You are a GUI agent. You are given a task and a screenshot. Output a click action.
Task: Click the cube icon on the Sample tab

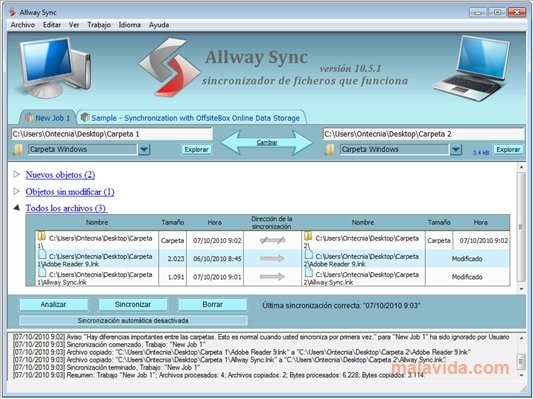(x=85, y=117)
